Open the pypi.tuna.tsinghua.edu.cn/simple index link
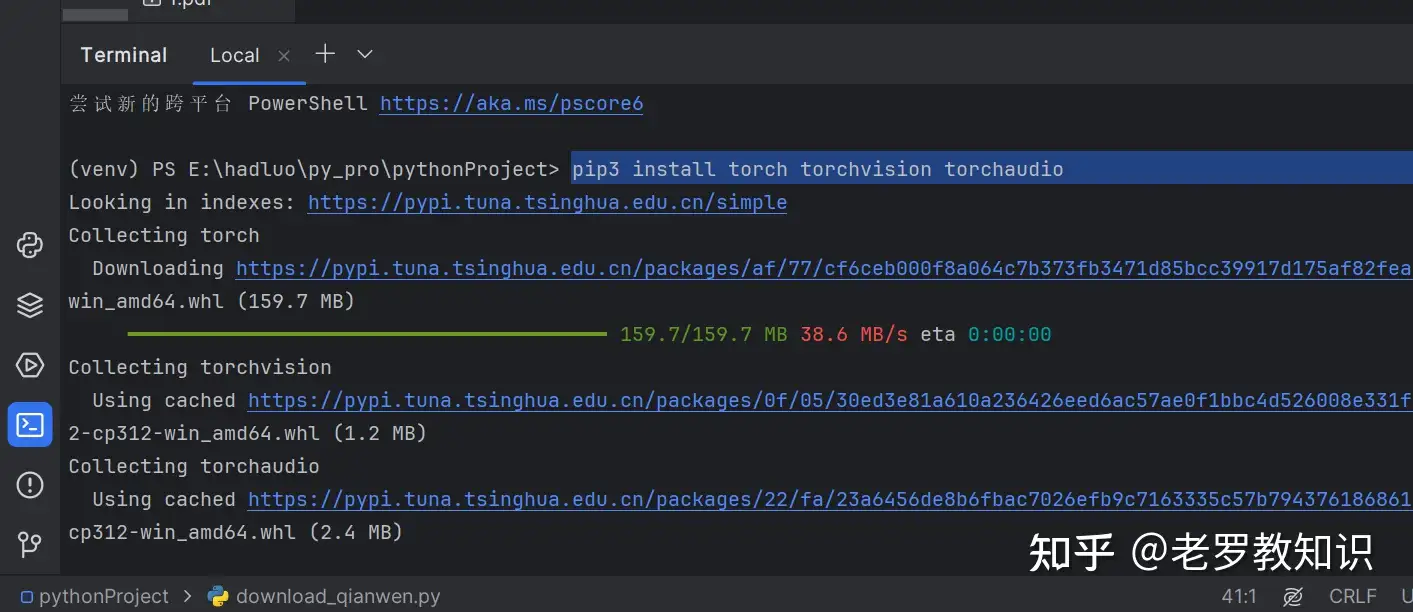This screenshot has width=1413, height=612. (547, 202)
